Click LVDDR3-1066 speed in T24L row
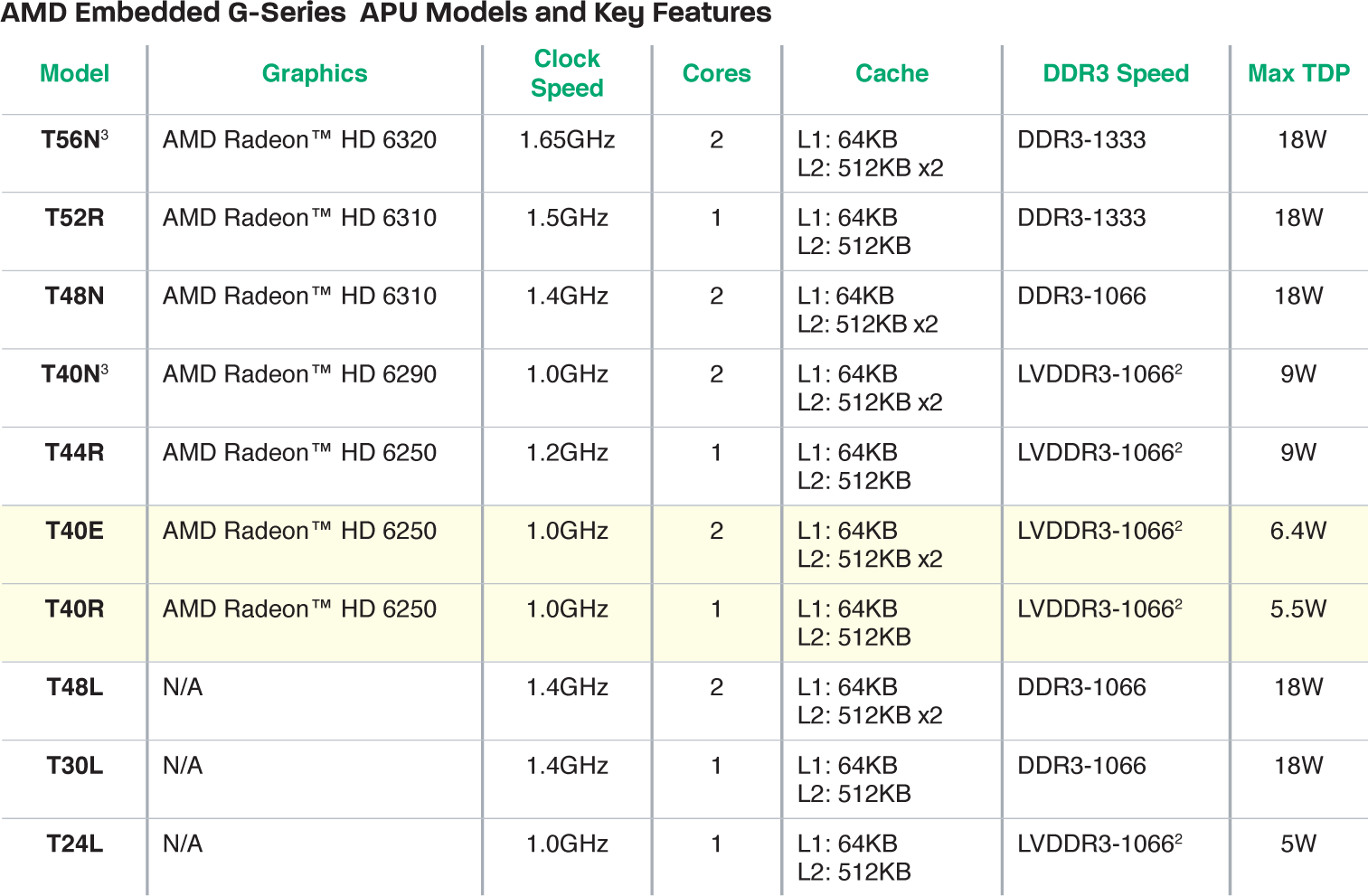1368x896 pixels. tap(1099, 844)
